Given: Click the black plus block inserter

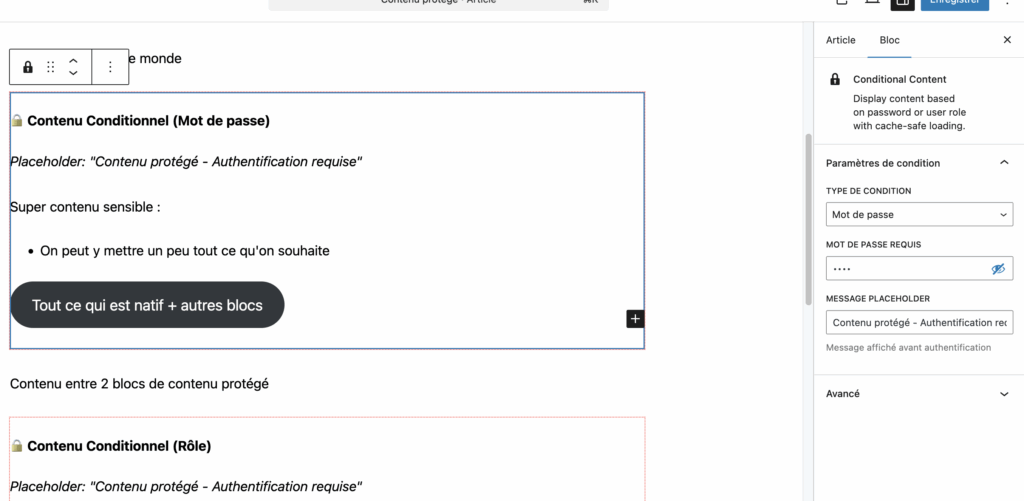Looking at the screenshot, I should coord(635,319).
